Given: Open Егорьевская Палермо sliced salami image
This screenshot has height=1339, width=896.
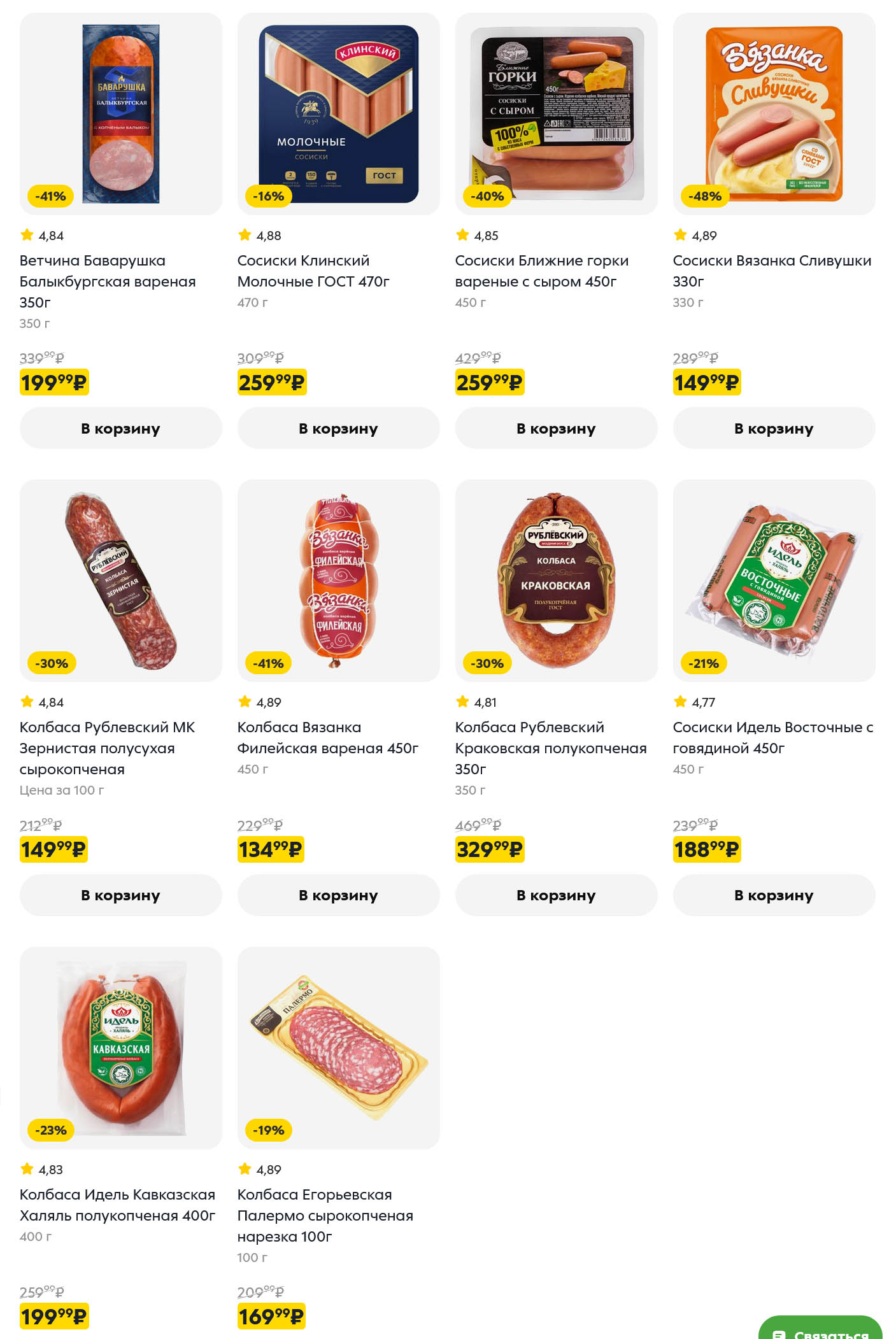Looking at the screenshot, I should click(338, 1047).
